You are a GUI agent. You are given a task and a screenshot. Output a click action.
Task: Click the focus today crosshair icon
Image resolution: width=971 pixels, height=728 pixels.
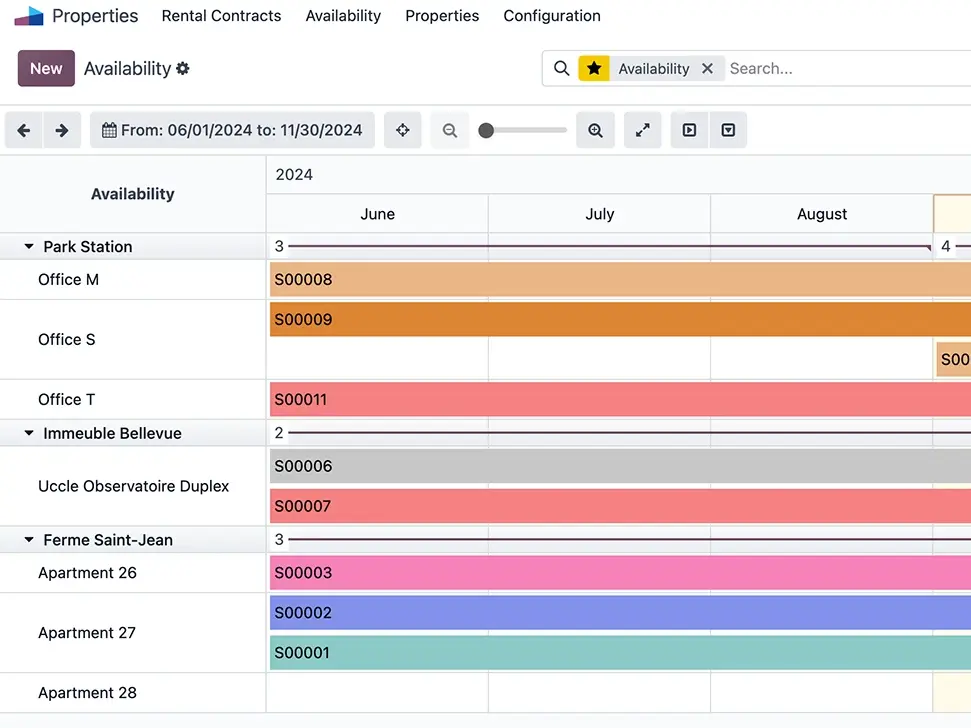[403, 130]
